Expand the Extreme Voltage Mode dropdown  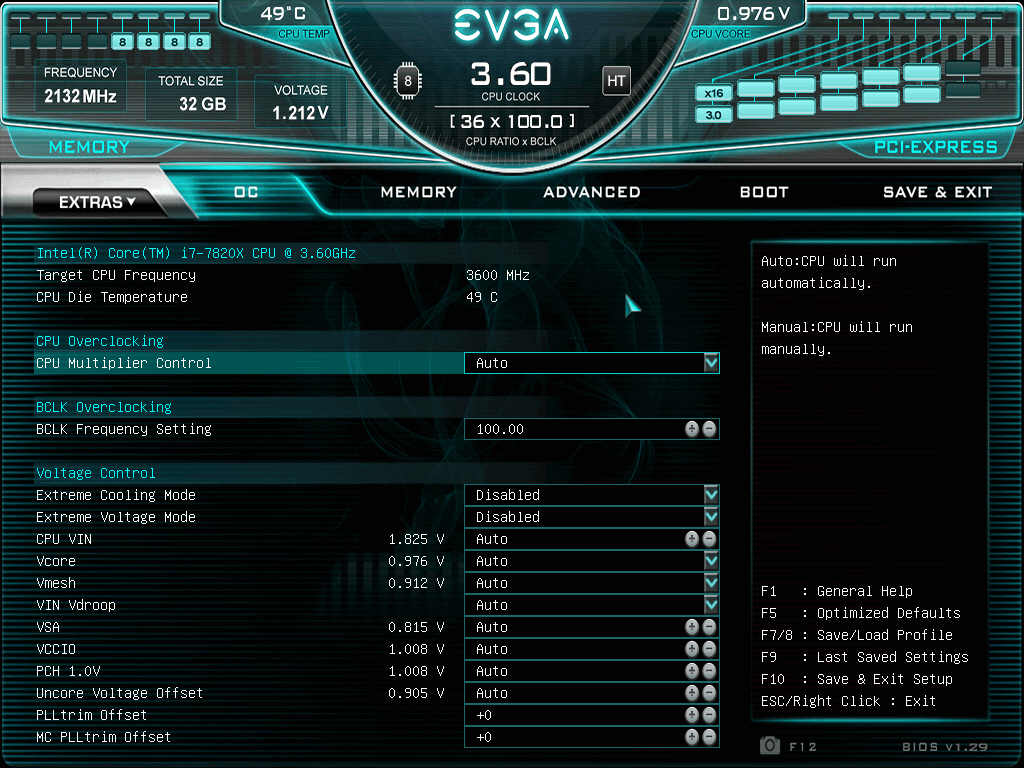pos(592,517)
